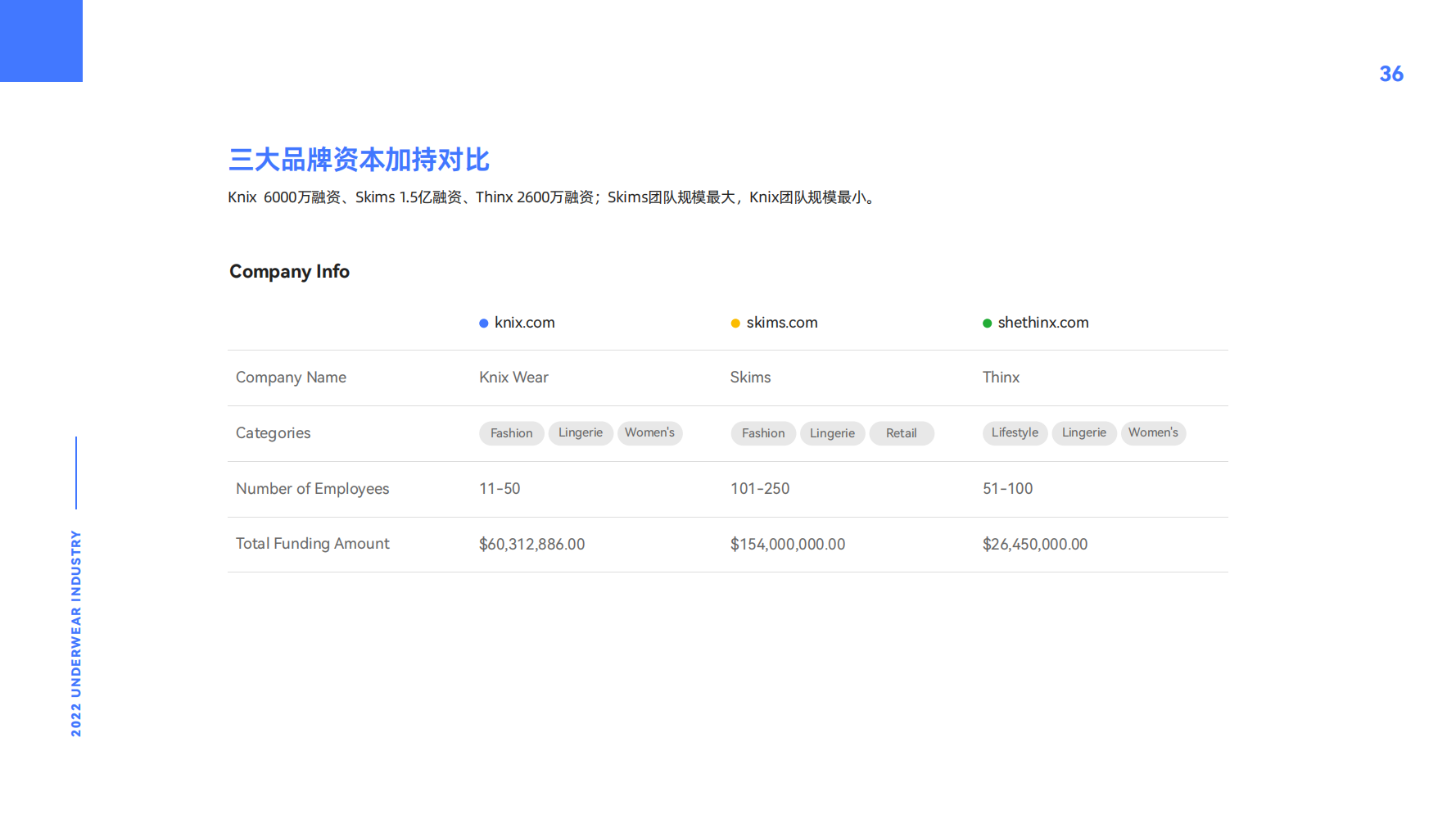Click the yellow dot beside skims.com

pyautogui.click(x=735, y=324)
